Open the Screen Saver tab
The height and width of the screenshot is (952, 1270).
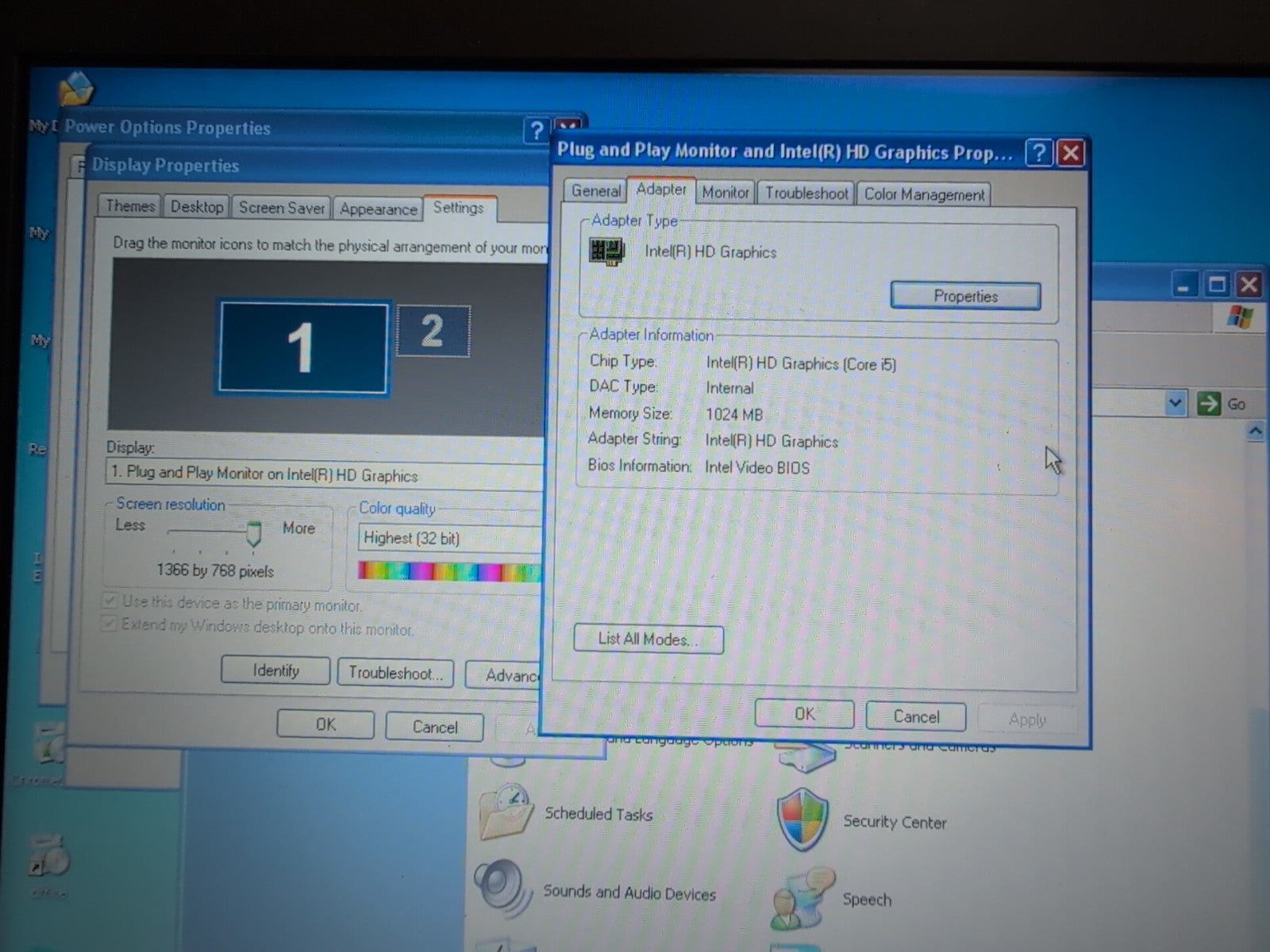[x=282, y=208]
